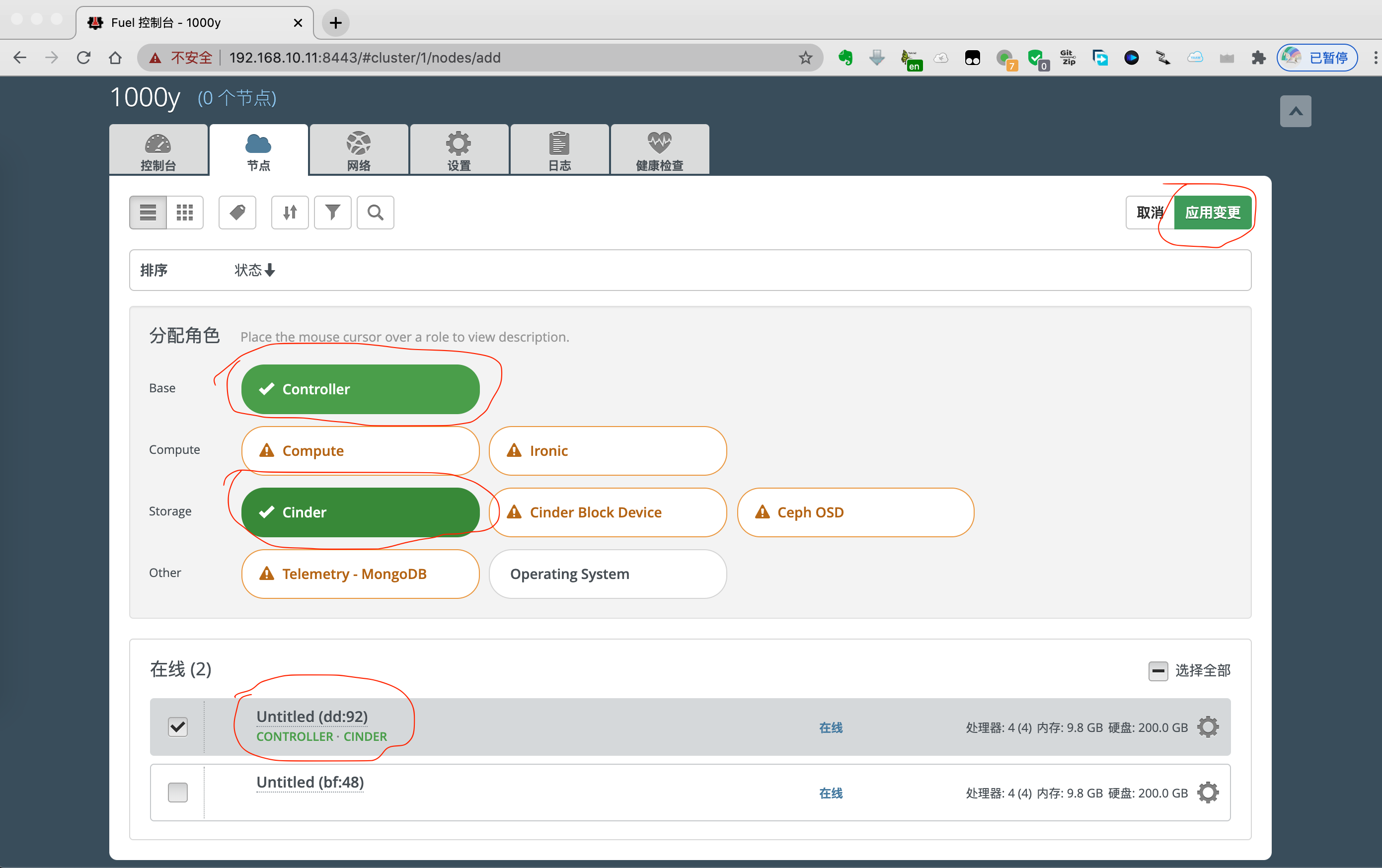Switch to the 设置 settings tab
This screenshot has width=1382, height=868.
click(x=459, y=150)
